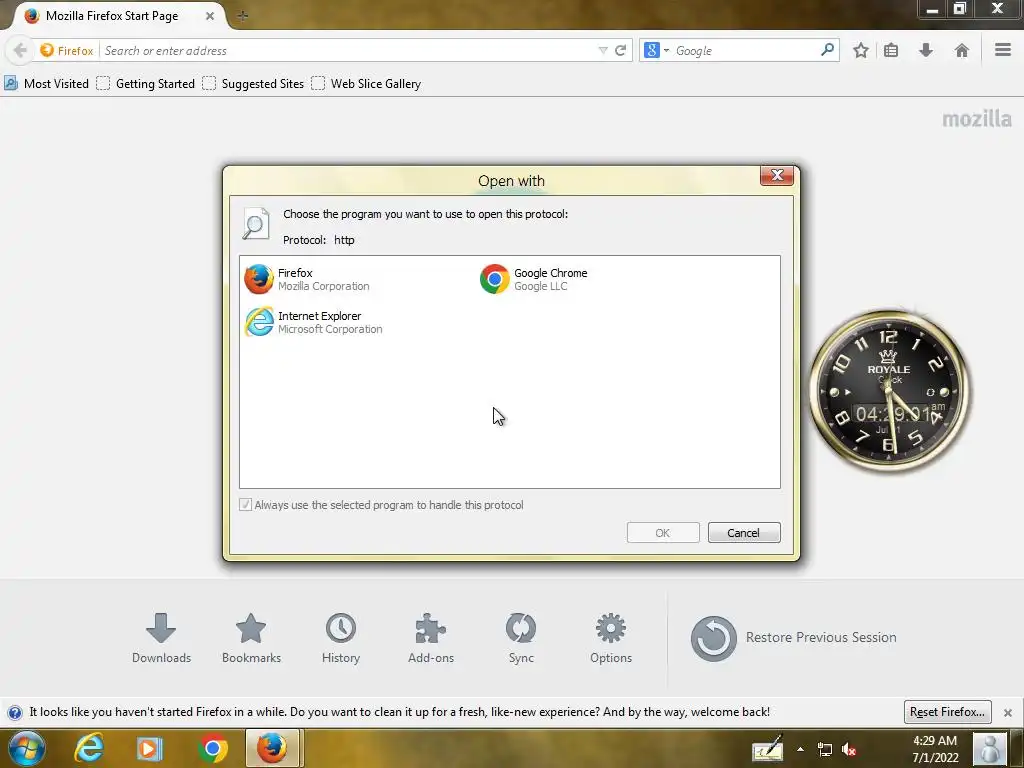Image resolution: width=1024 pixels, height=768 pixels.
Task: Show hidden system tray icons arrow
Action: point(800,749)
